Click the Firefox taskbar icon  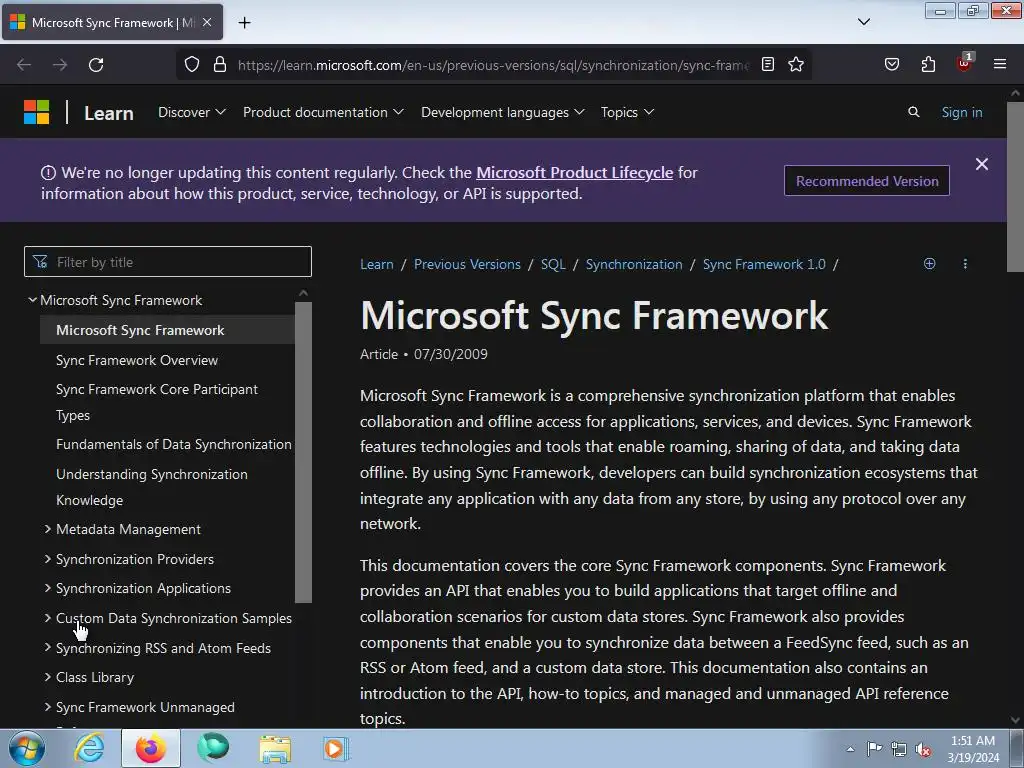pyautogui.click(x=150, y=748)
